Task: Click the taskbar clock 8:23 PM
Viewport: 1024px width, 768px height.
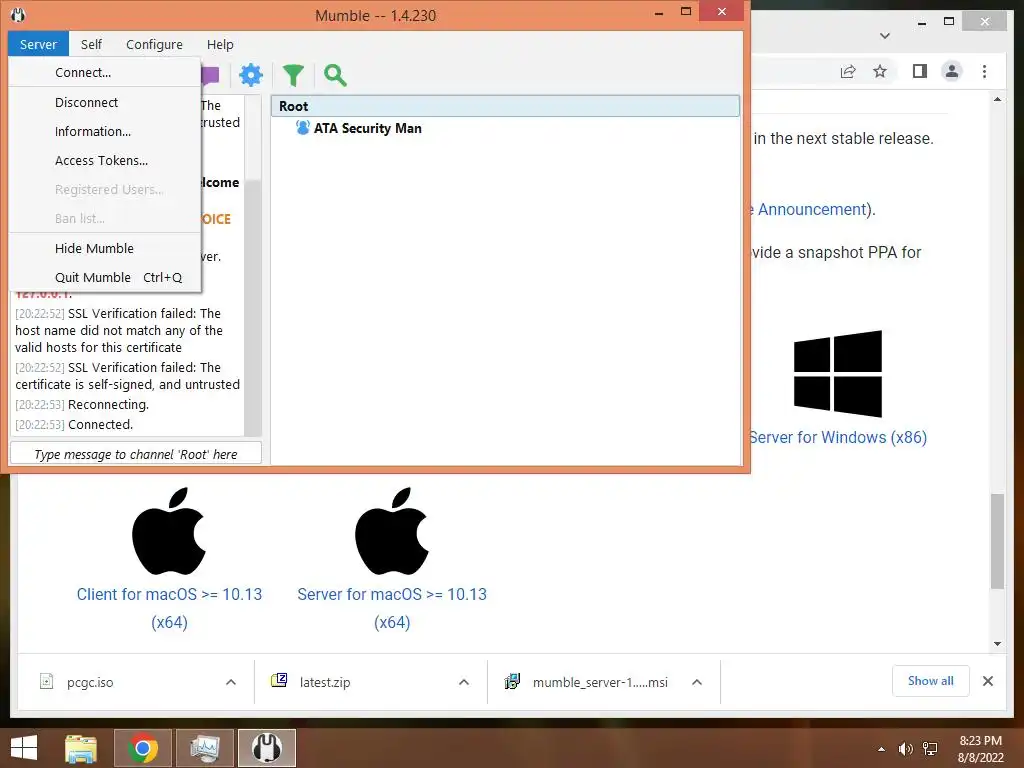Action: [980, 741]
